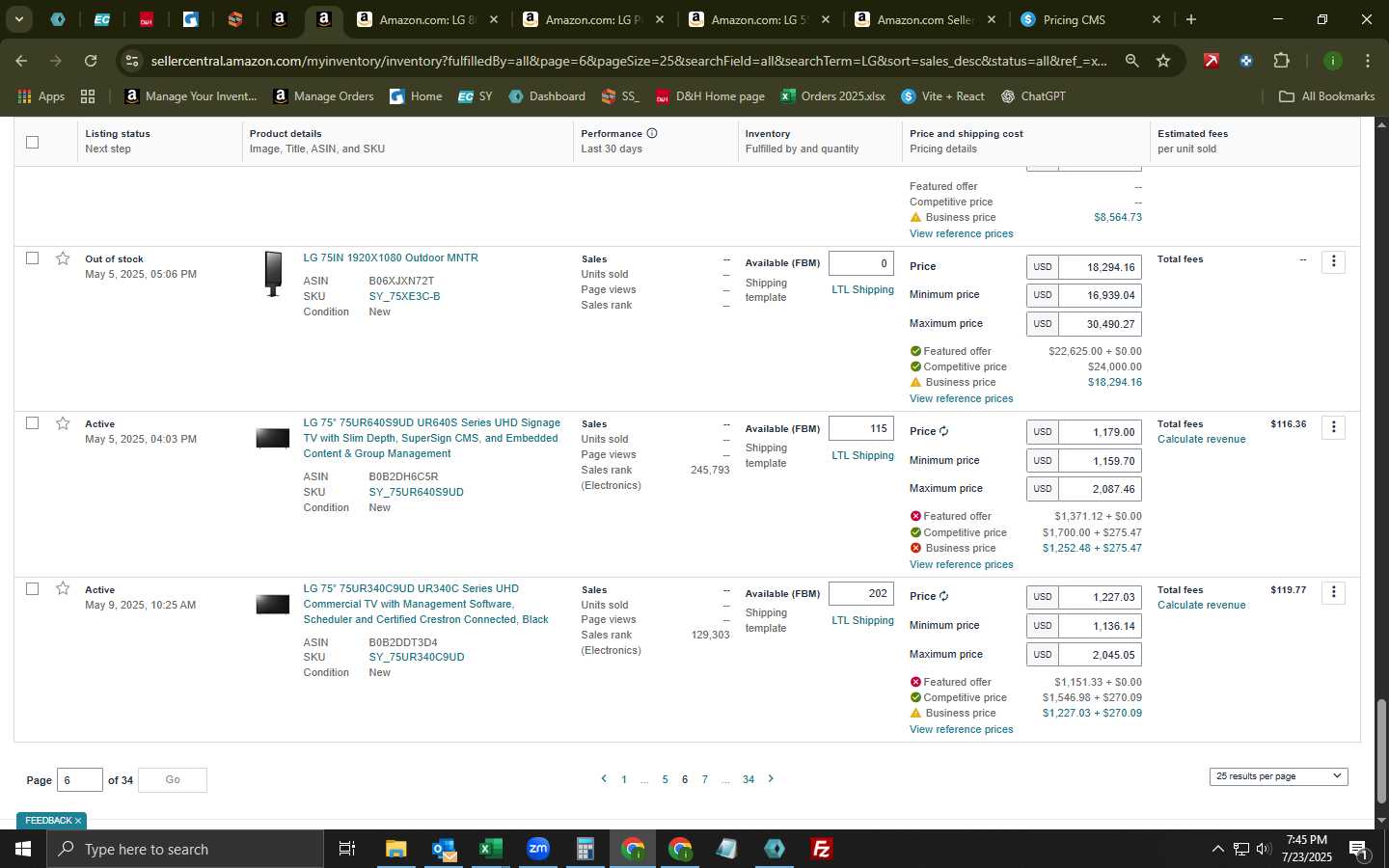This screenshot has height=868, width=1389.
Task: Select checkbox for LG 75IN Outdoor MNTR
Action: tap(32, 258)
